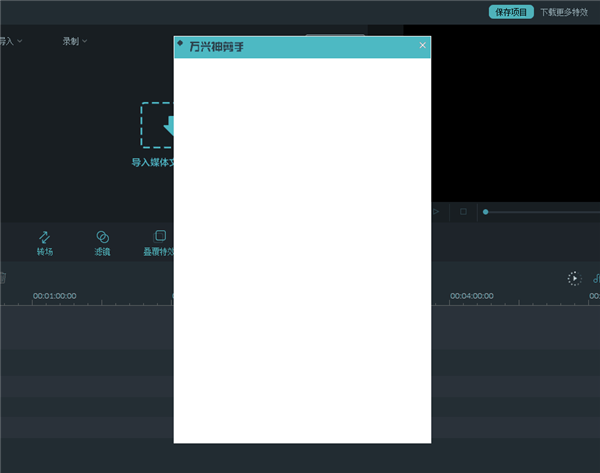The image size is (600, 473).
Task: Click the music note icon on timeline toolbar
Action: point(596,278)
